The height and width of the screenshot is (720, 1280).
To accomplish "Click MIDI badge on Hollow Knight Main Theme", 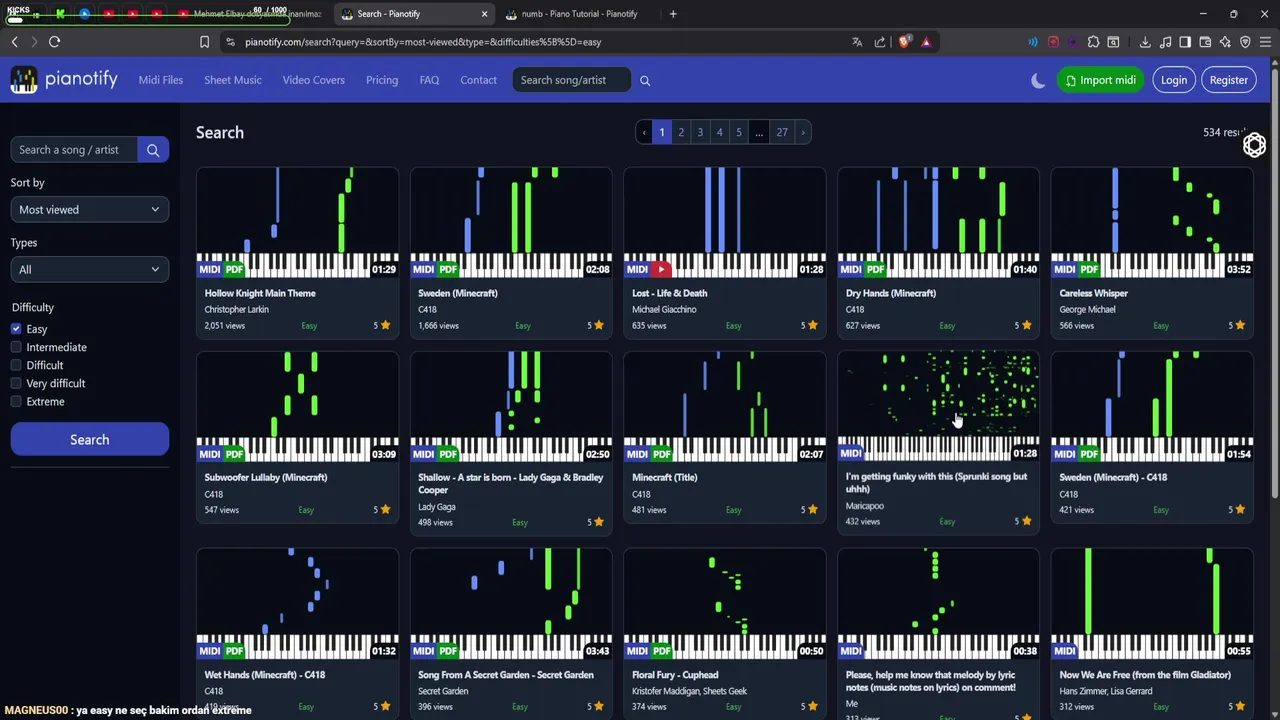I will coord(209,269).
